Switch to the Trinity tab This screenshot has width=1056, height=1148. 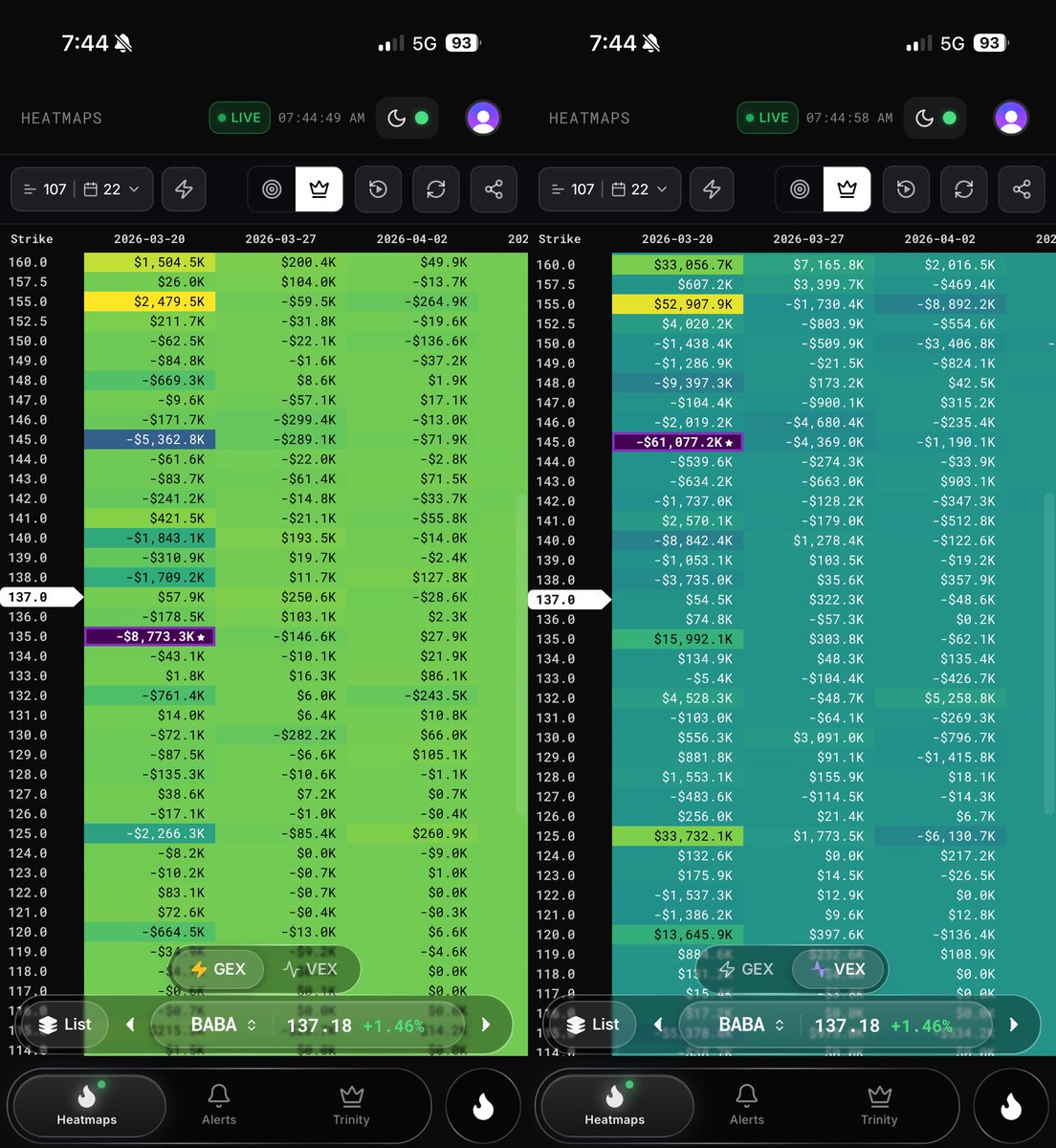tap(350, 1105)
